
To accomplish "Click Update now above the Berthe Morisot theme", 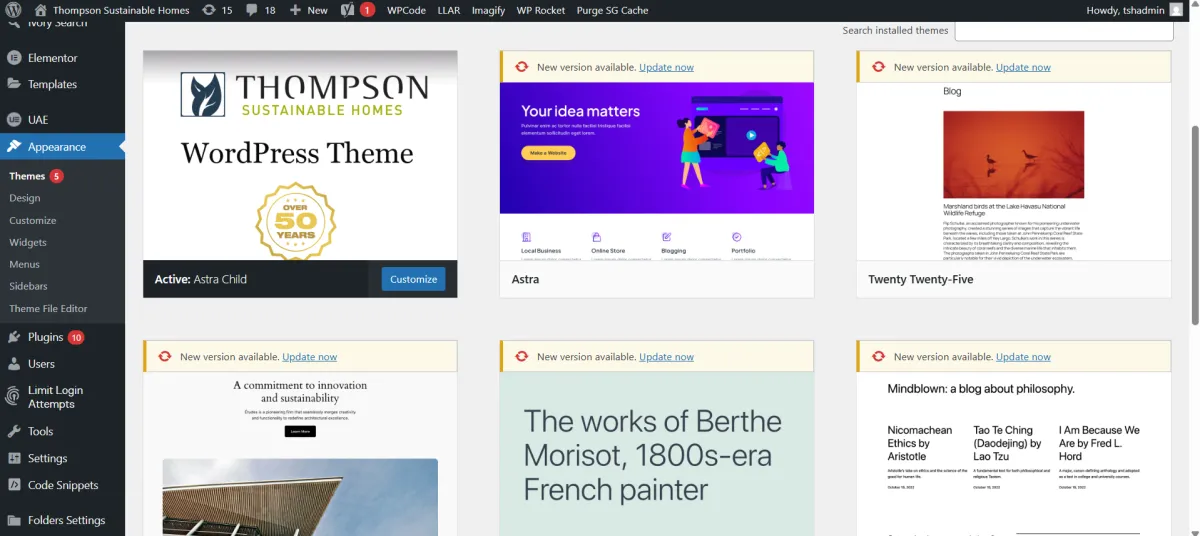I will pos(666,356).
